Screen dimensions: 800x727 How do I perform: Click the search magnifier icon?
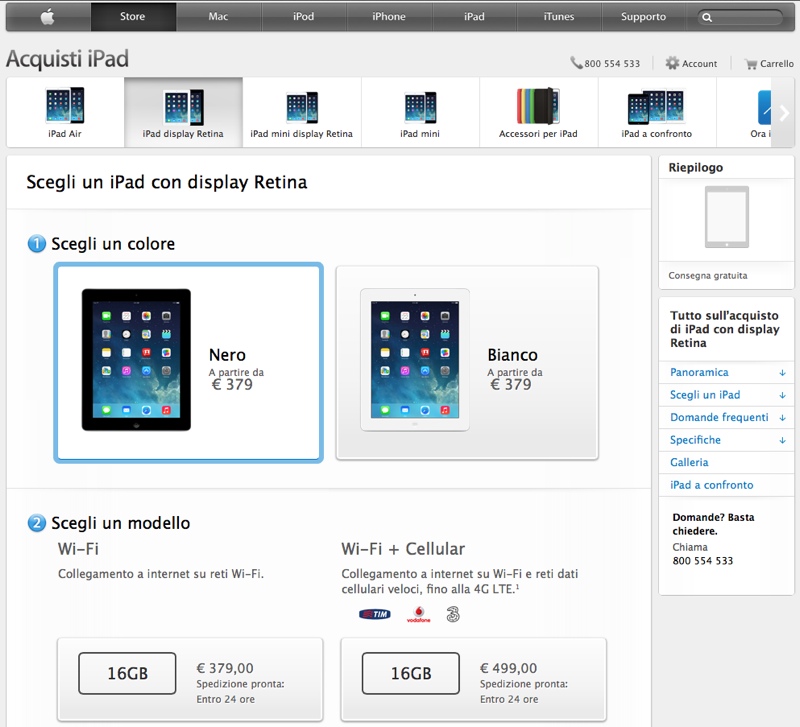tap(707, 17)
